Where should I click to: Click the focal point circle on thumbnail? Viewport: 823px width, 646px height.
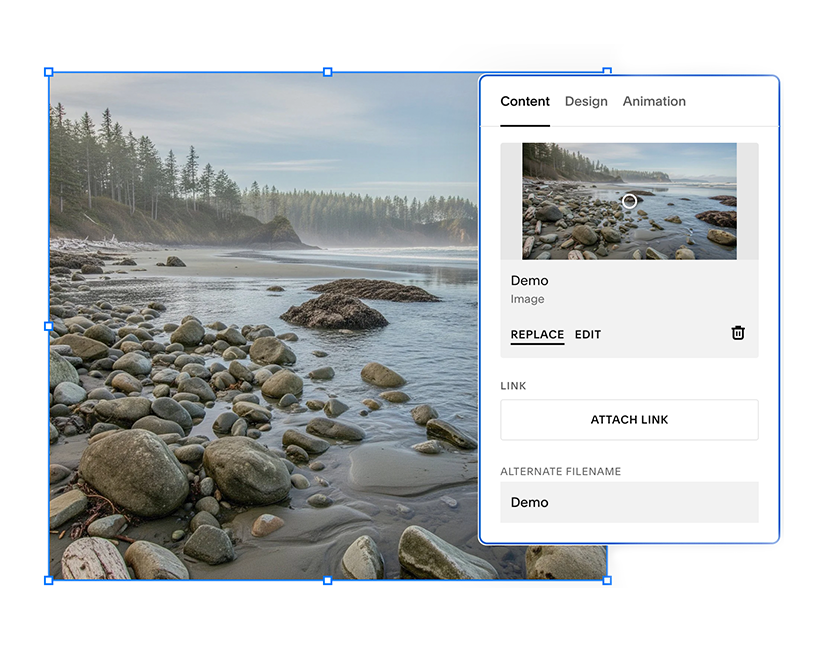point(629,201)
